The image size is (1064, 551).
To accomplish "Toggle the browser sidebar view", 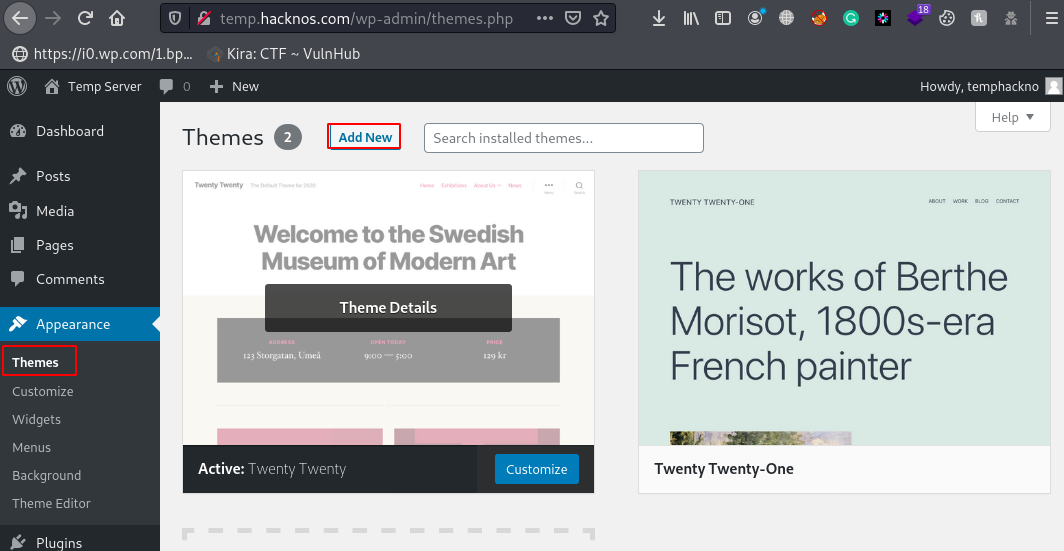I will coord(723,18).
